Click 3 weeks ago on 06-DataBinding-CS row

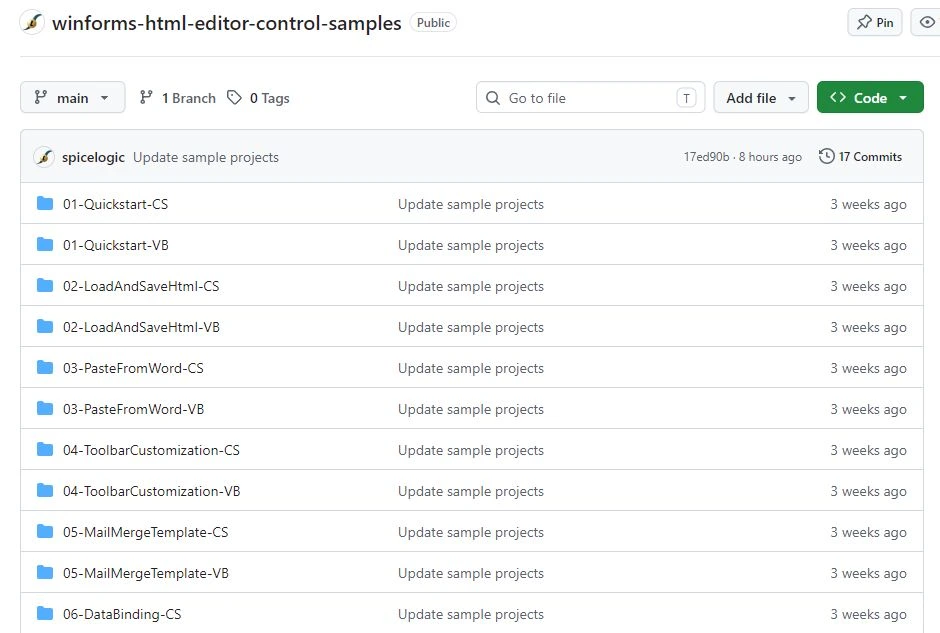click(x=868, y=614)
